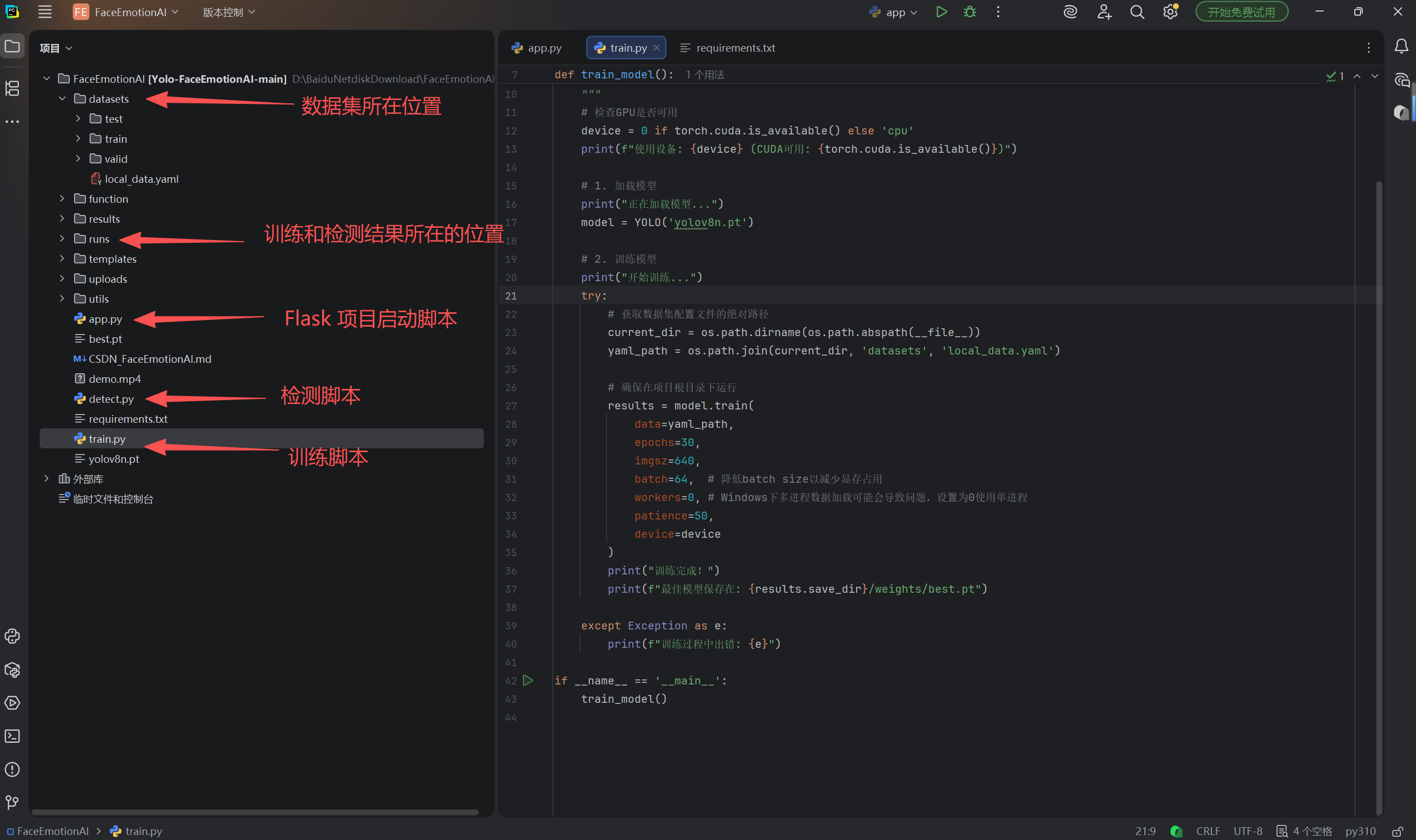Open the Terminal tool window

point(12,736)
